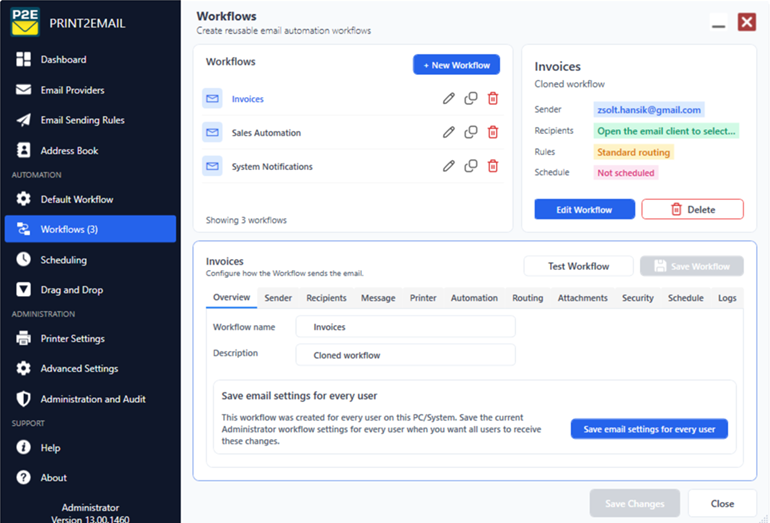The height and width of the screenshot is (523, 770).
Task: Click the Help info icon
Action: pyautogui.click(x=23, y=447)
